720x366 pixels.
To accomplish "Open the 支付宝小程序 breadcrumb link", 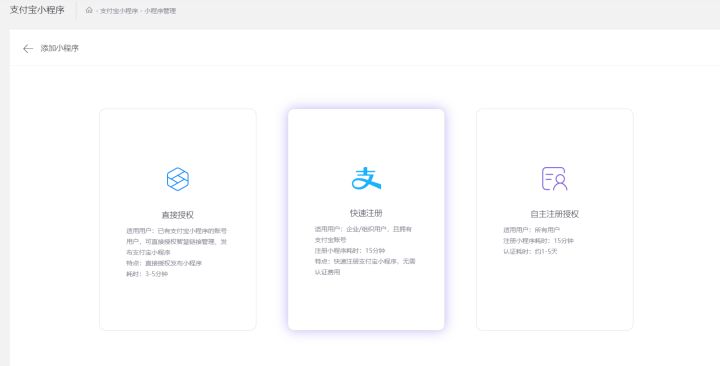I will click(119, 11).
